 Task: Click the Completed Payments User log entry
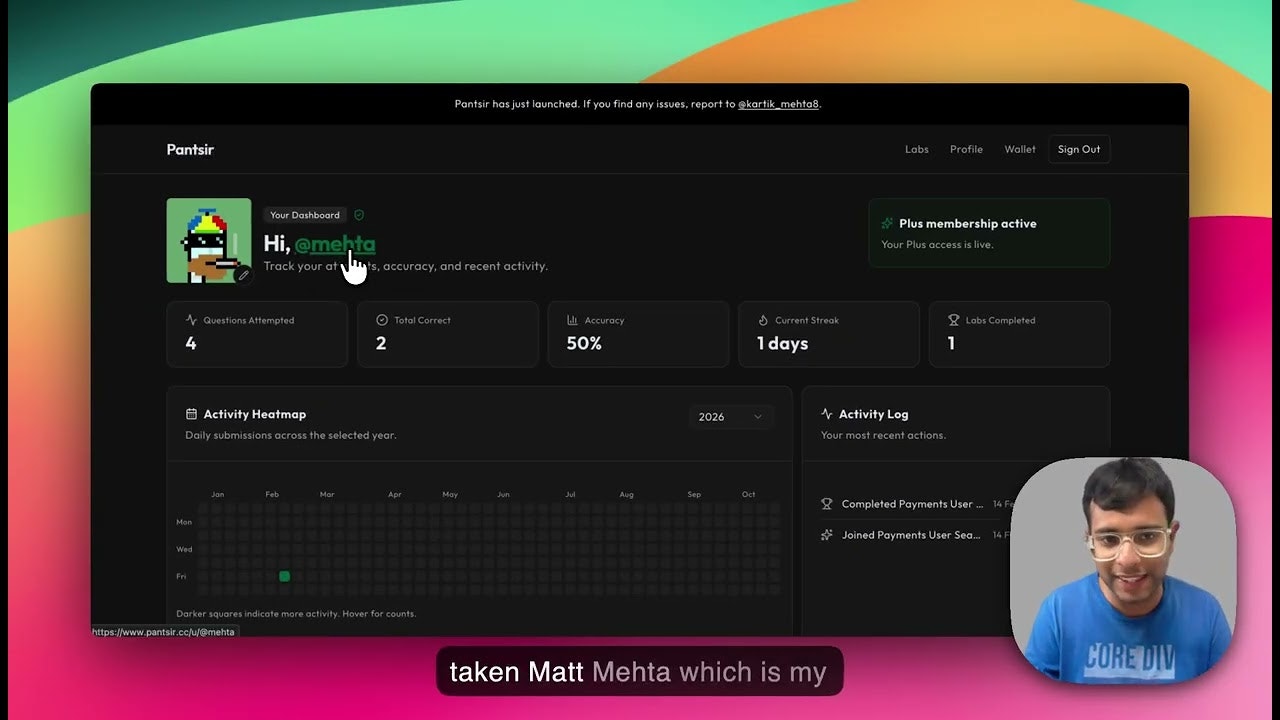912,504
